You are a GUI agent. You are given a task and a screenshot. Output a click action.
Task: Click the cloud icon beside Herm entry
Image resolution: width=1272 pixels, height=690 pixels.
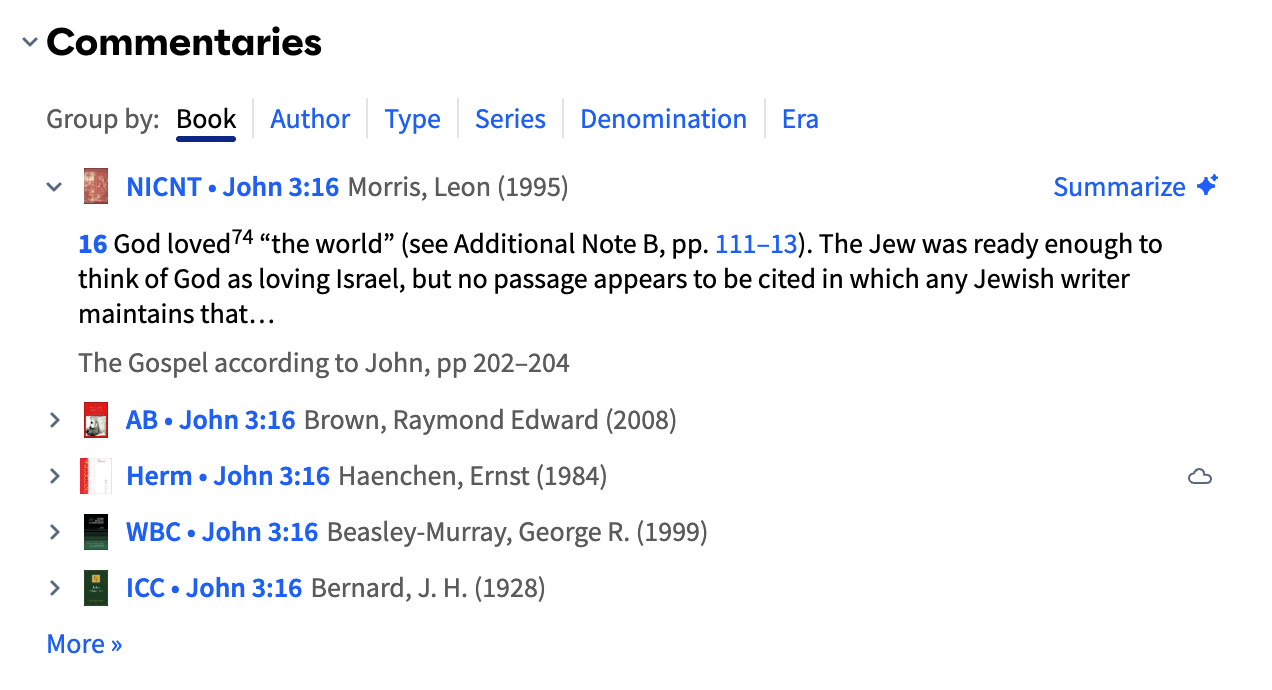(x=1200, y=477)
